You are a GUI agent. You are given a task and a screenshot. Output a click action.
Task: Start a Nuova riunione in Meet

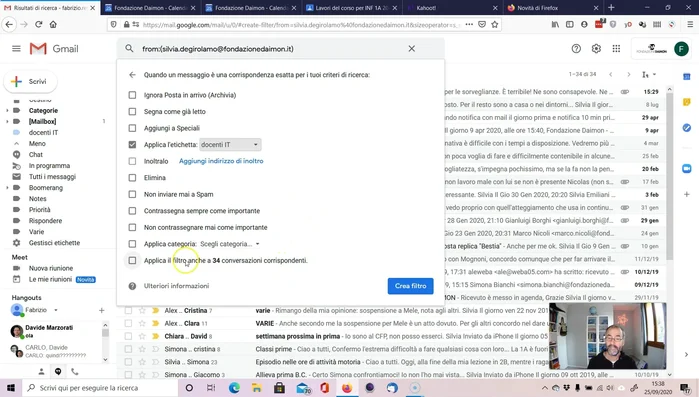pos(51,268)
